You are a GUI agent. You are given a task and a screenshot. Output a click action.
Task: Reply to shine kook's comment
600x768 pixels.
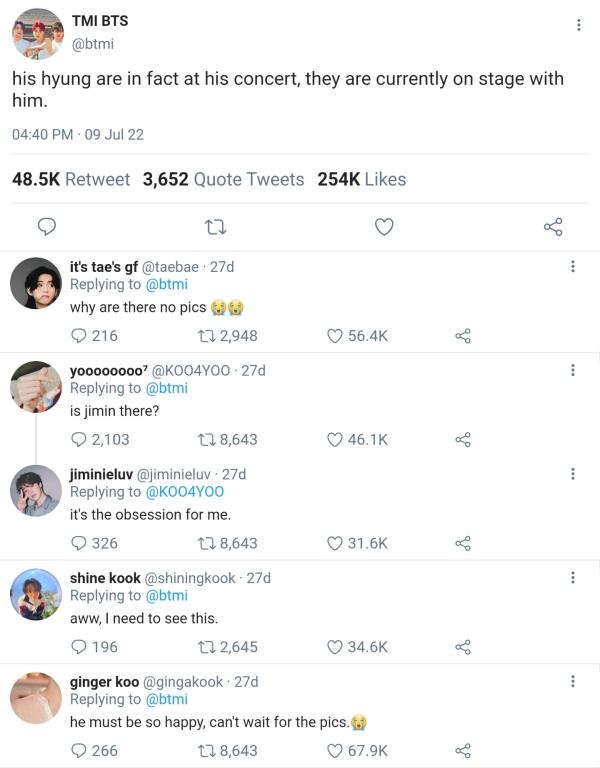79,647
